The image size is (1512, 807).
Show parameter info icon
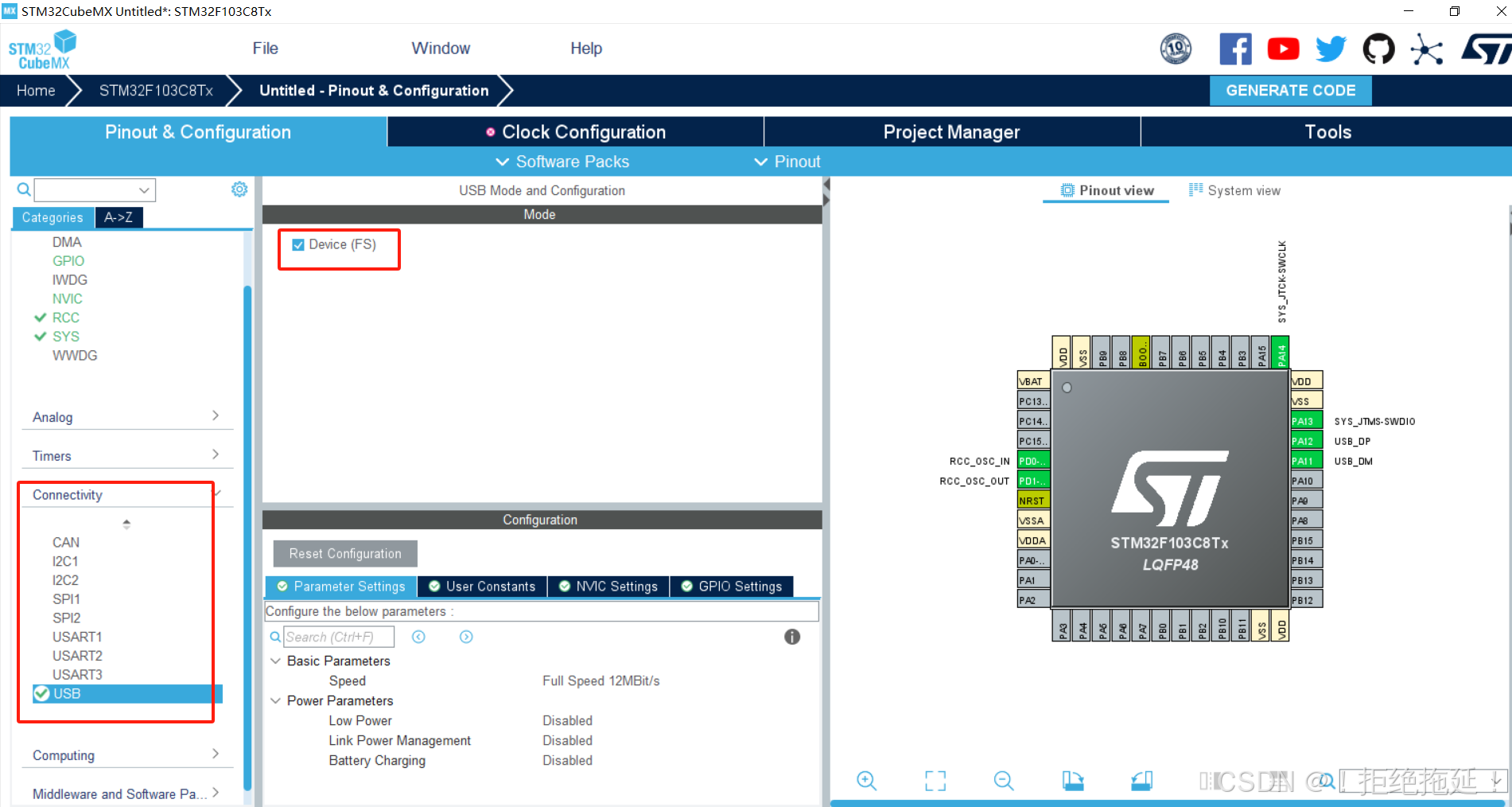[792, 637]
